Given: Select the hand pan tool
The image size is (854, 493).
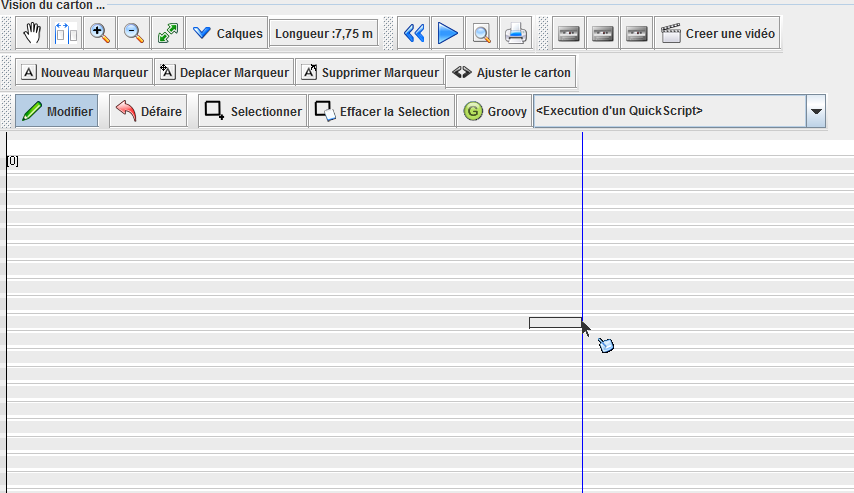Looking at the screenshot, I should point(32,33).
